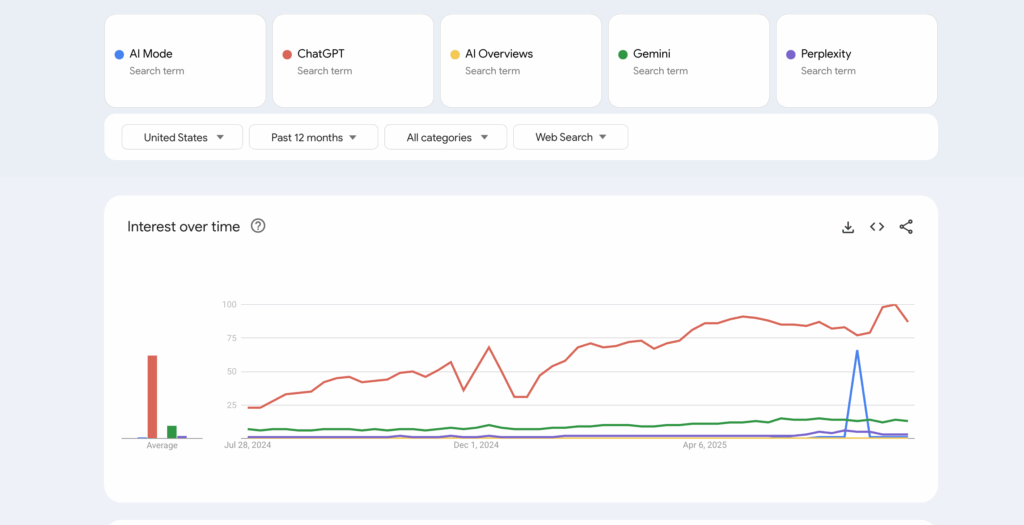Select the AI Mode search term card
The width and height of the screenshot is (1024, 525).
tap(185, 61)
